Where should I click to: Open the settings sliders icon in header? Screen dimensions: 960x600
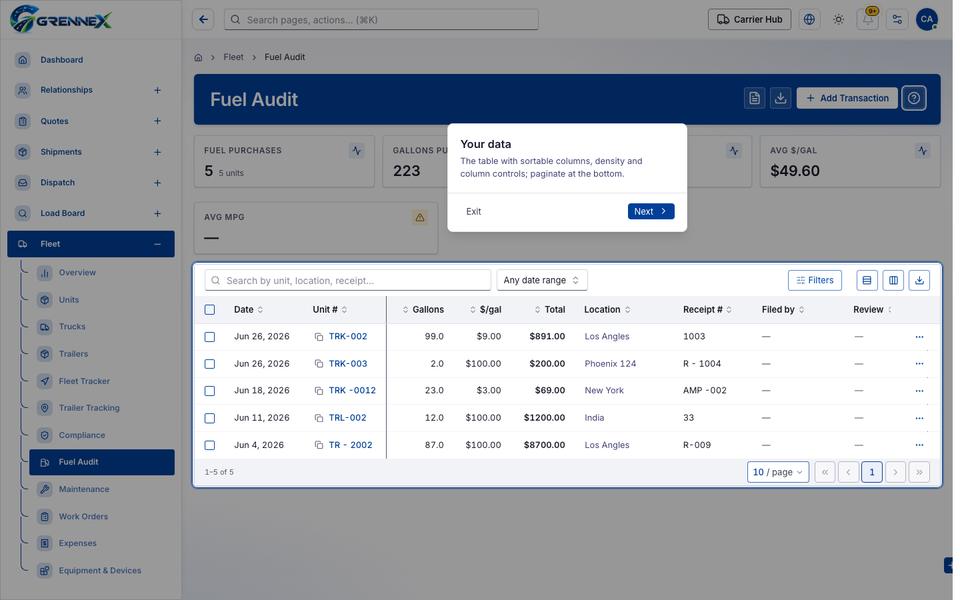[897, 20]
